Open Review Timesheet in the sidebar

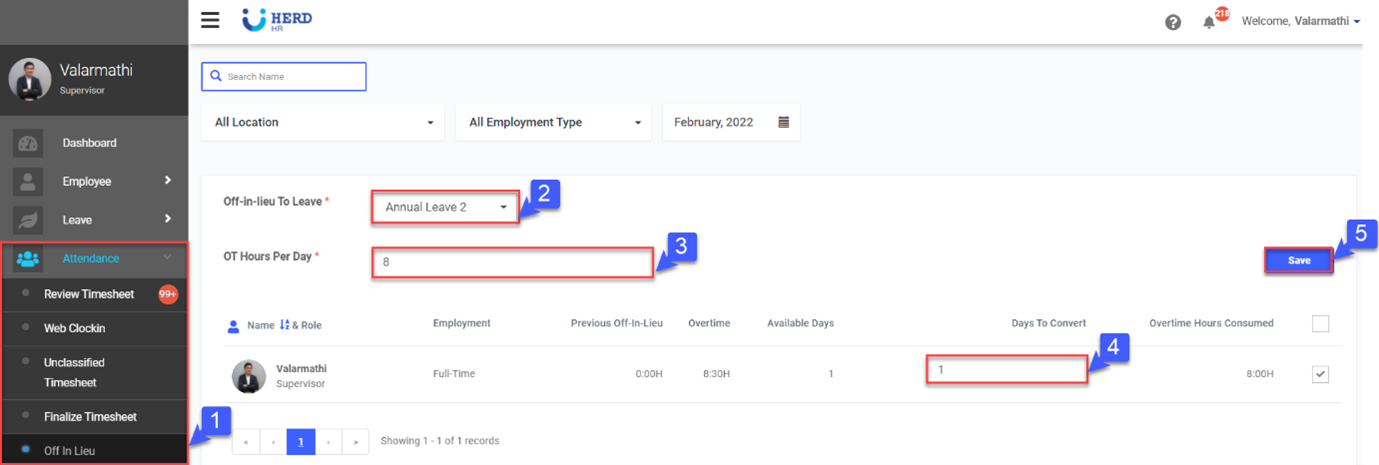[89, 294]
